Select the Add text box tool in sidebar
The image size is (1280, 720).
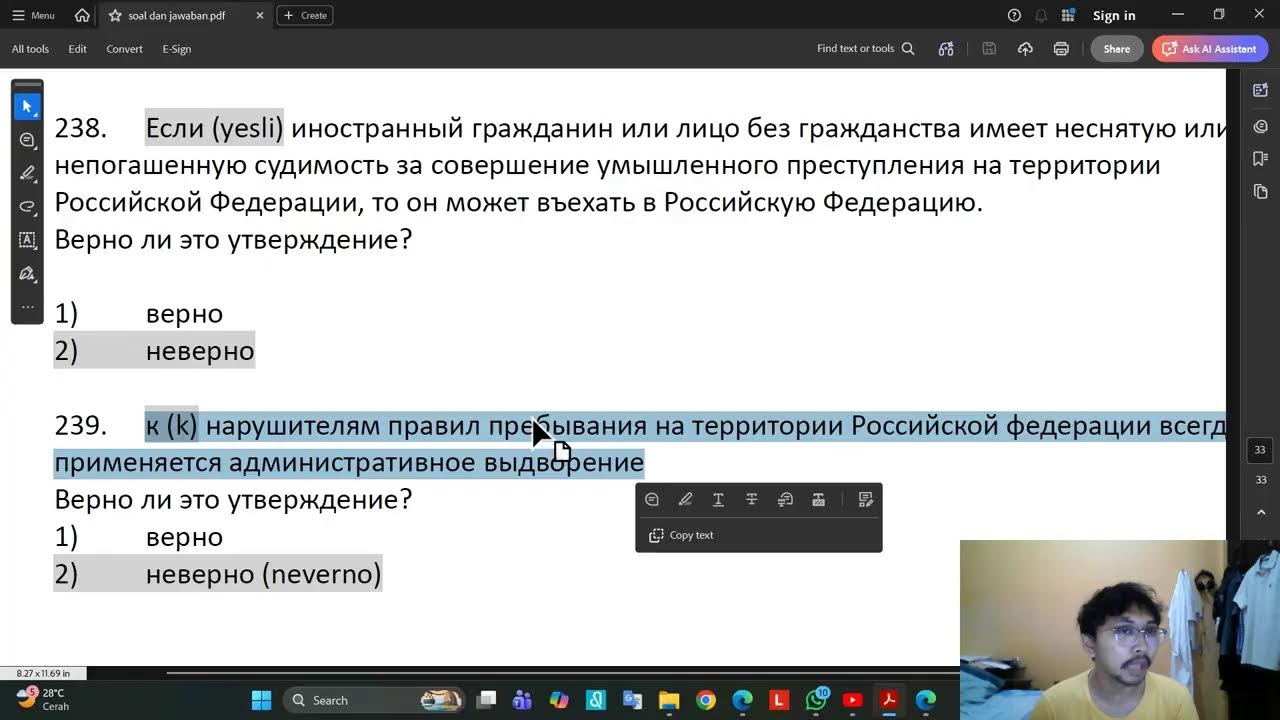coord(27,240)
